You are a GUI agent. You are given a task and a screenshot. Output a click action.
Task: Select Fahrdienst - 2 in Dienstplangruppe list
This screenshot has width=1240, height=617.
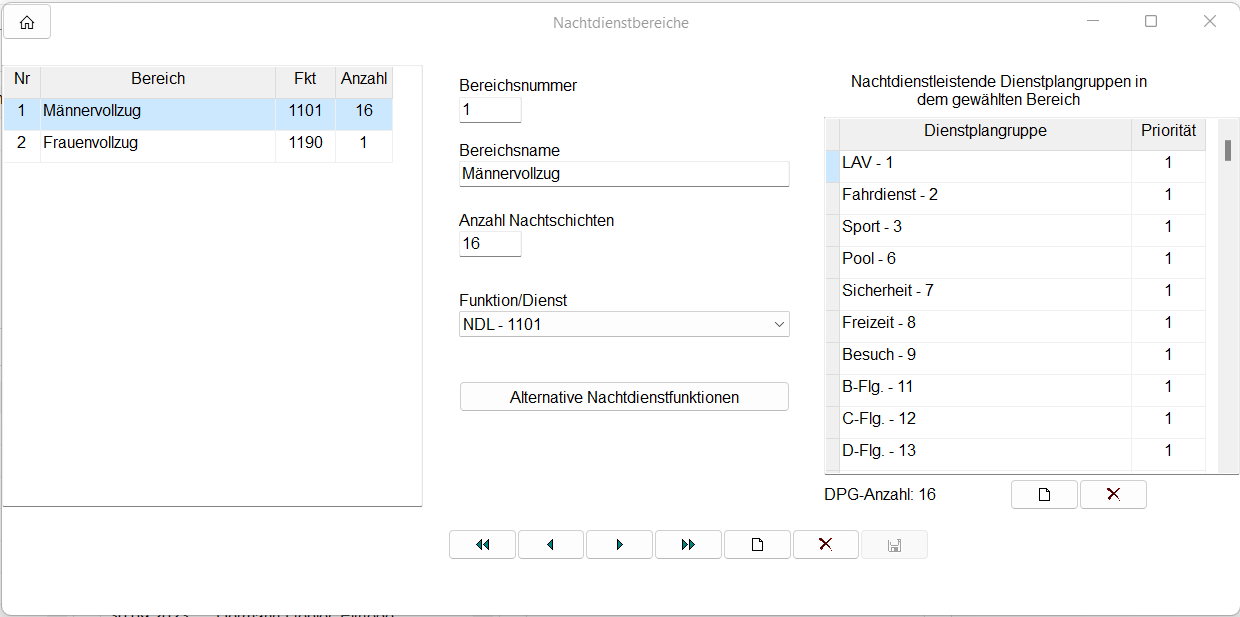pos(984,195)
